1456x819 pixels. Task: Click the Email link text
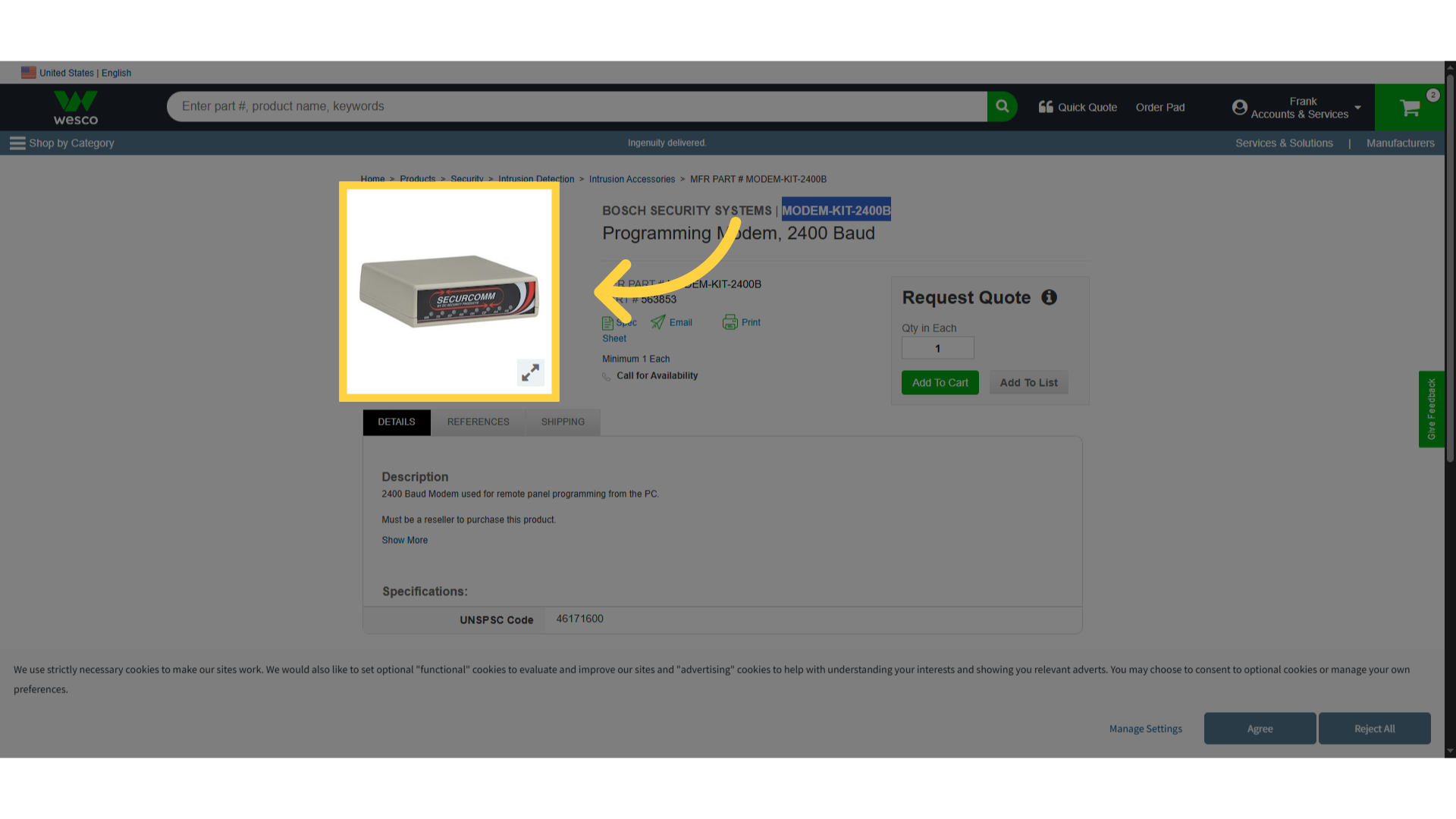(x=681, y=323)
